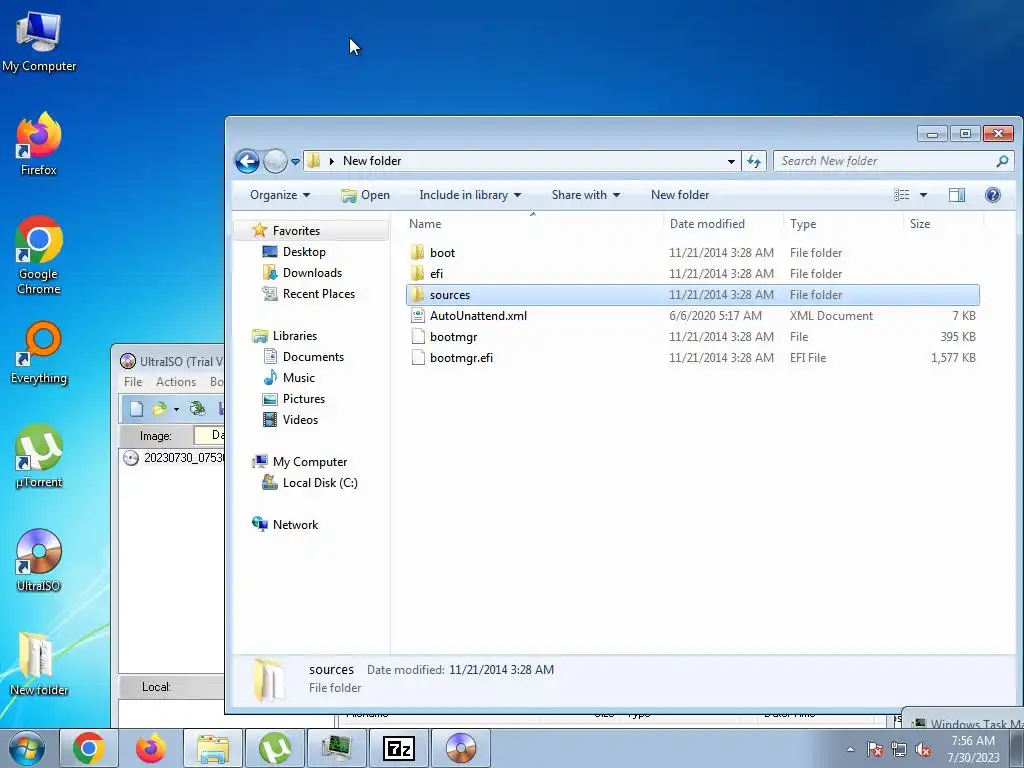
Task: Click the search magnifier icon
Action: 1002,161
